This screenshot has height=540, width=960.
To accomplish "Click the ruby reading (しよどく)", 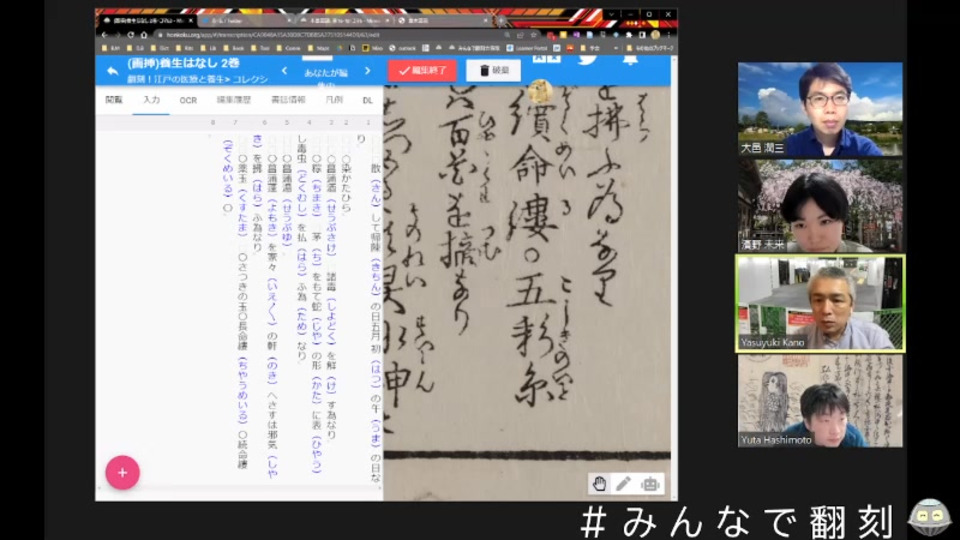I will 331,321.
